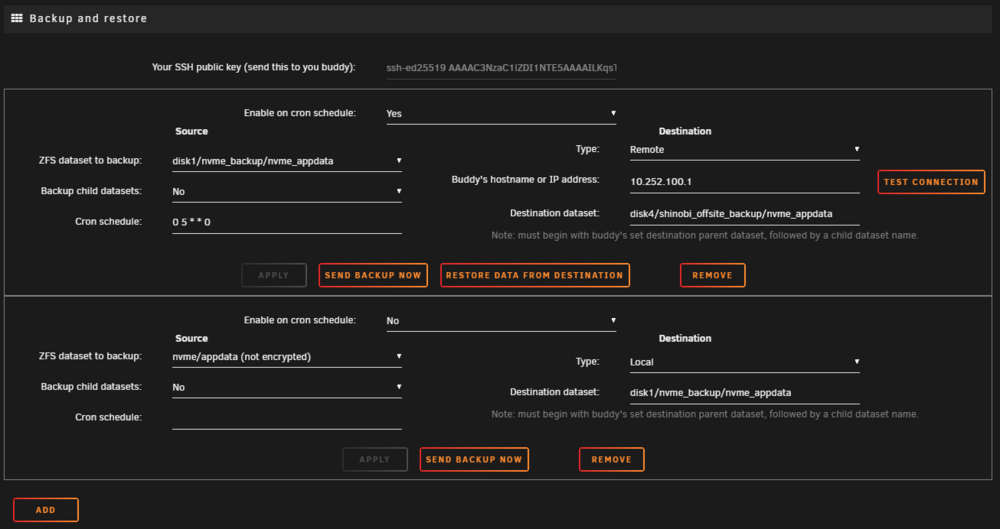Click Send Backup Now in first job

tap(373, 275)
